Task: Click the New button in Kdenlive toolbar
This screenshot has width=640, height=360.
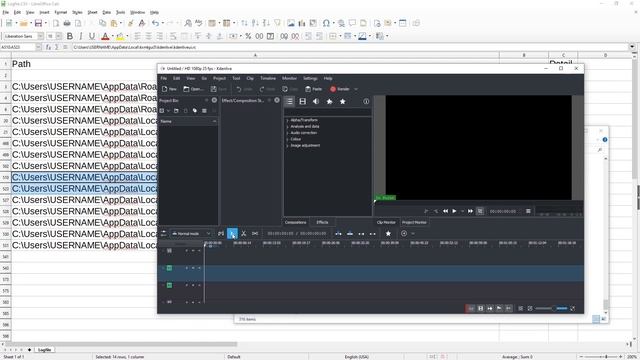Action: [169, 89]
